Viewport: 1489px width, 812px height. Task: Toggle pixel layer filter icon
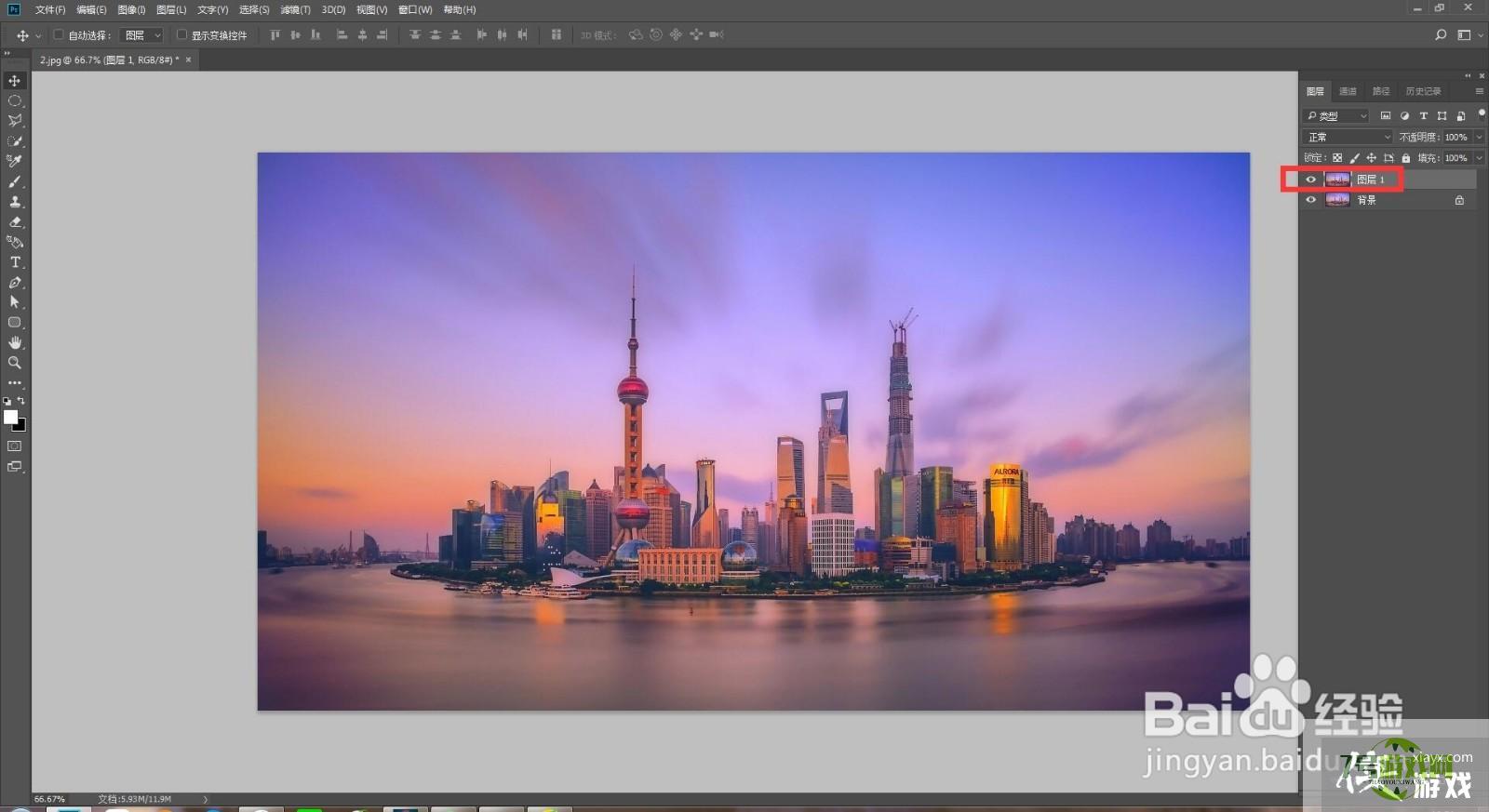point(1386,116)
